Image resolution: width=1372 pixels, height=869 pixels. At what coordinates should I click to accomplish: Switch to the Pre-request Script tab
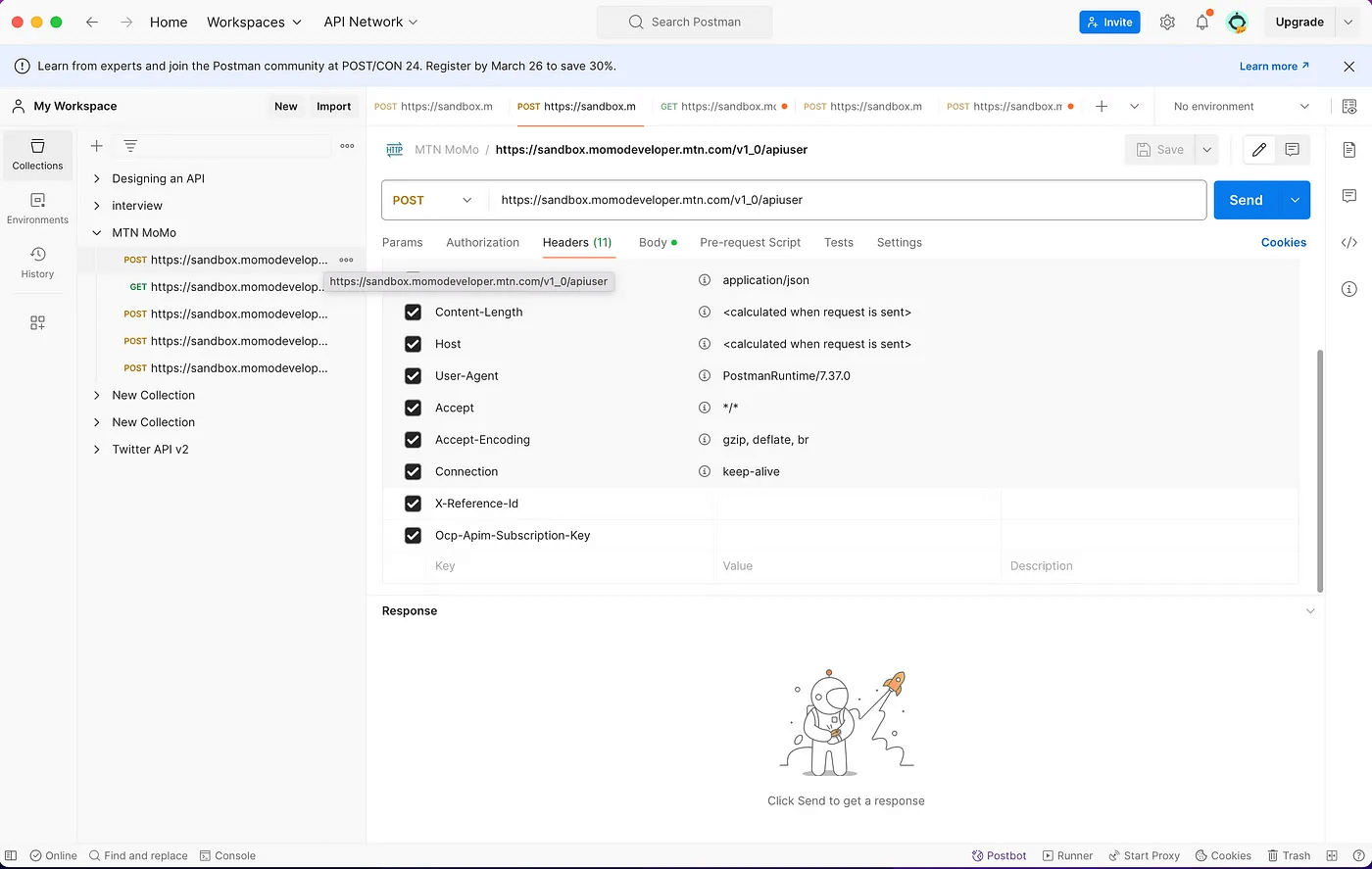[750, 242]
